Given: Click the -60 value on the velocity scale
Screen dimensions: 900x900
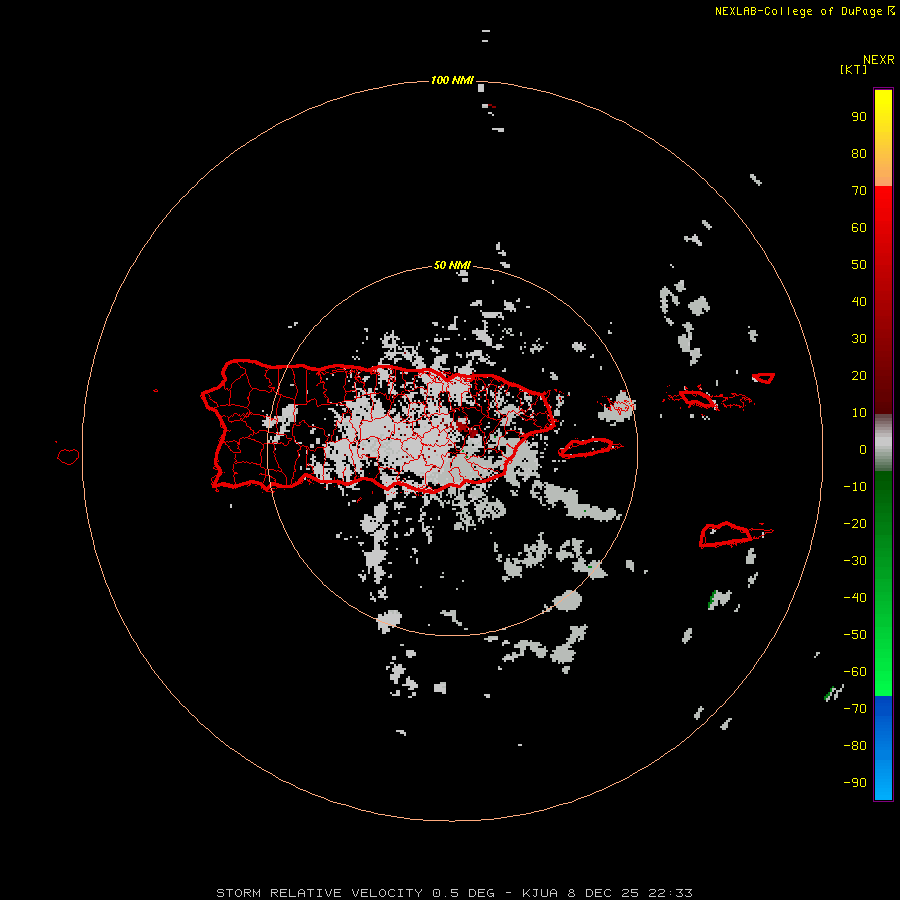Looking at the screenshot, I should (x=855, y=672).
